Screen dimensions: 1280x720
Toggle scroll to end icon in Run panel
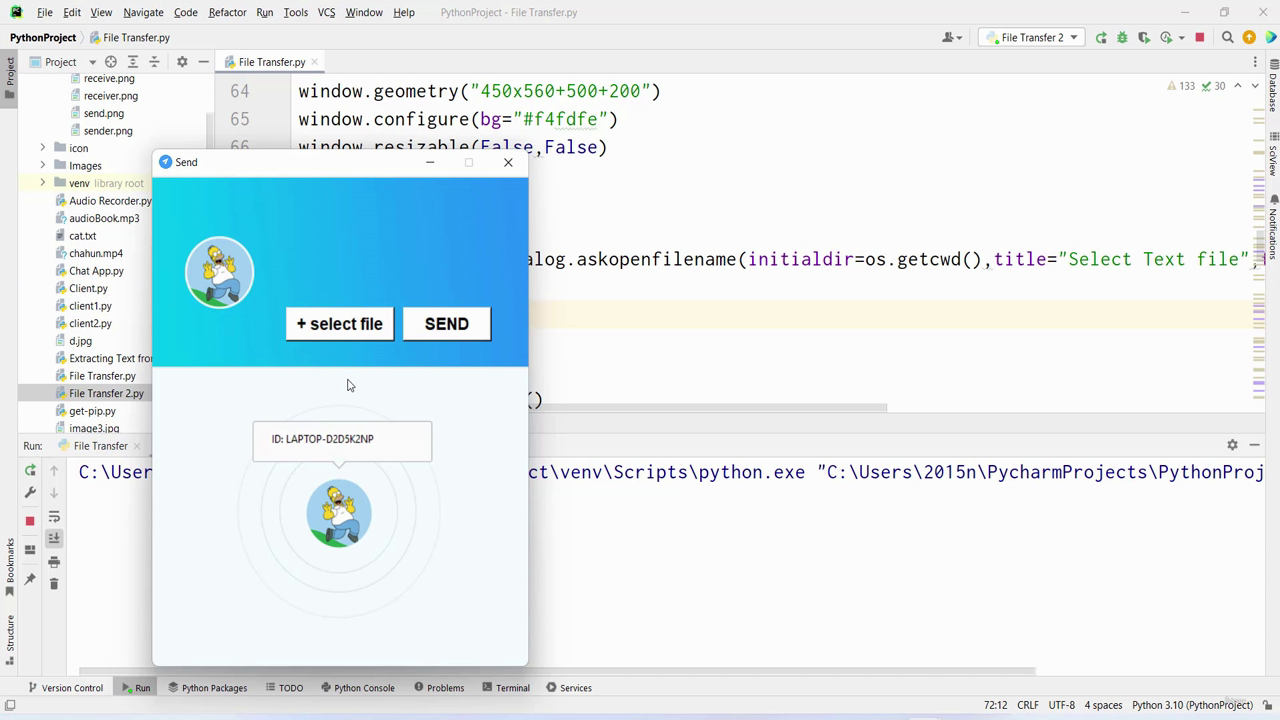point(54,538)
